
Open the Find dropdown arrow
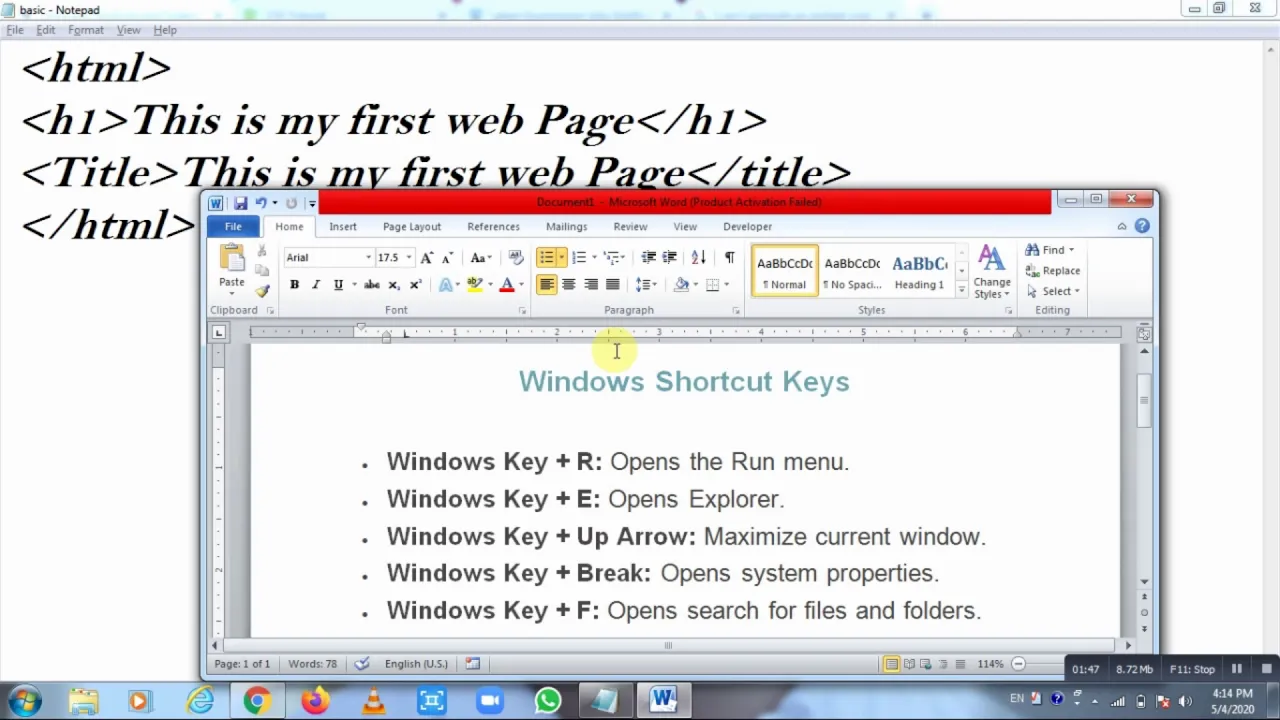click(1071, 250)
